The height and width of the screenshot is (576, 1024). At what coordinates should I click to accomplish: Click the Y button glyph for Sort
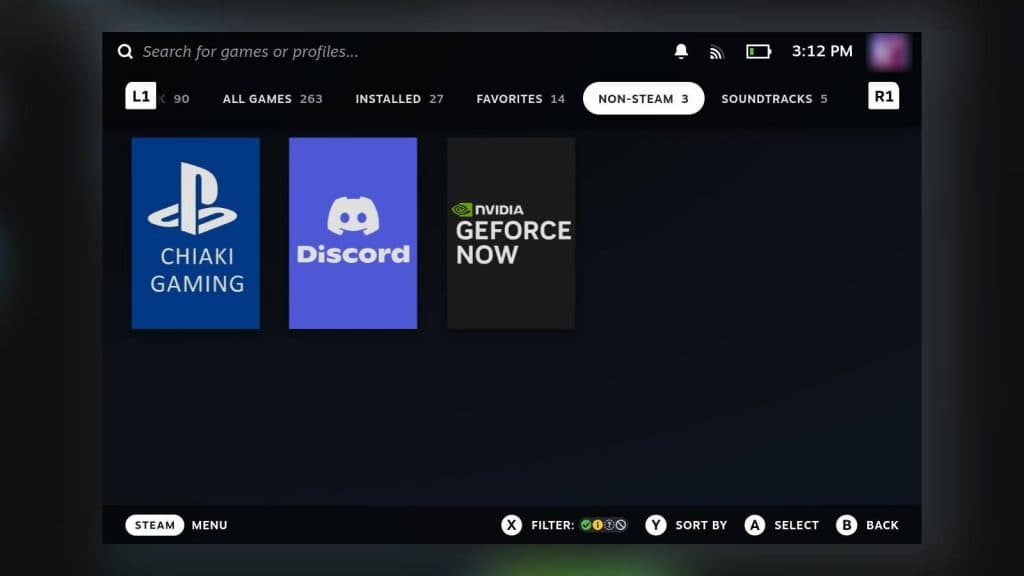coord(656,525)
